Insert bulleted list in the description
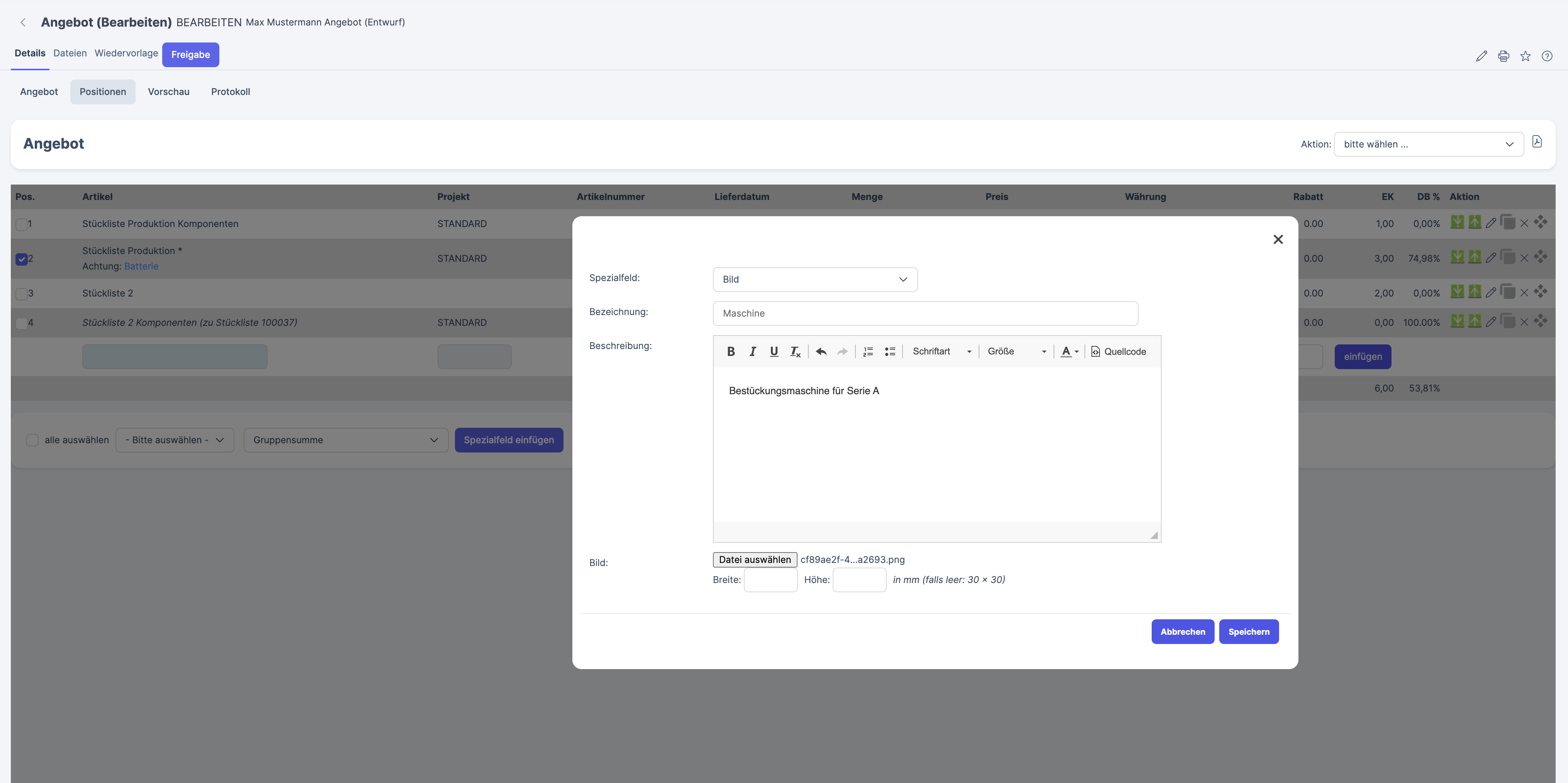Viewport: 1568px width, 783px height. [x=890, y=351]
